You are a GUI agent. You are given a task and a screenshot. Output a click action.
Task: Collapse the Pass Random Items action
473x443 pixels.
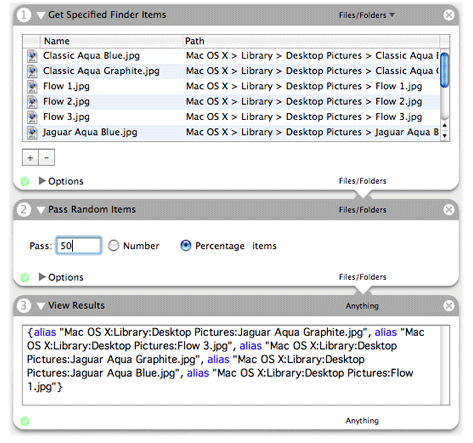click(41, 210)
